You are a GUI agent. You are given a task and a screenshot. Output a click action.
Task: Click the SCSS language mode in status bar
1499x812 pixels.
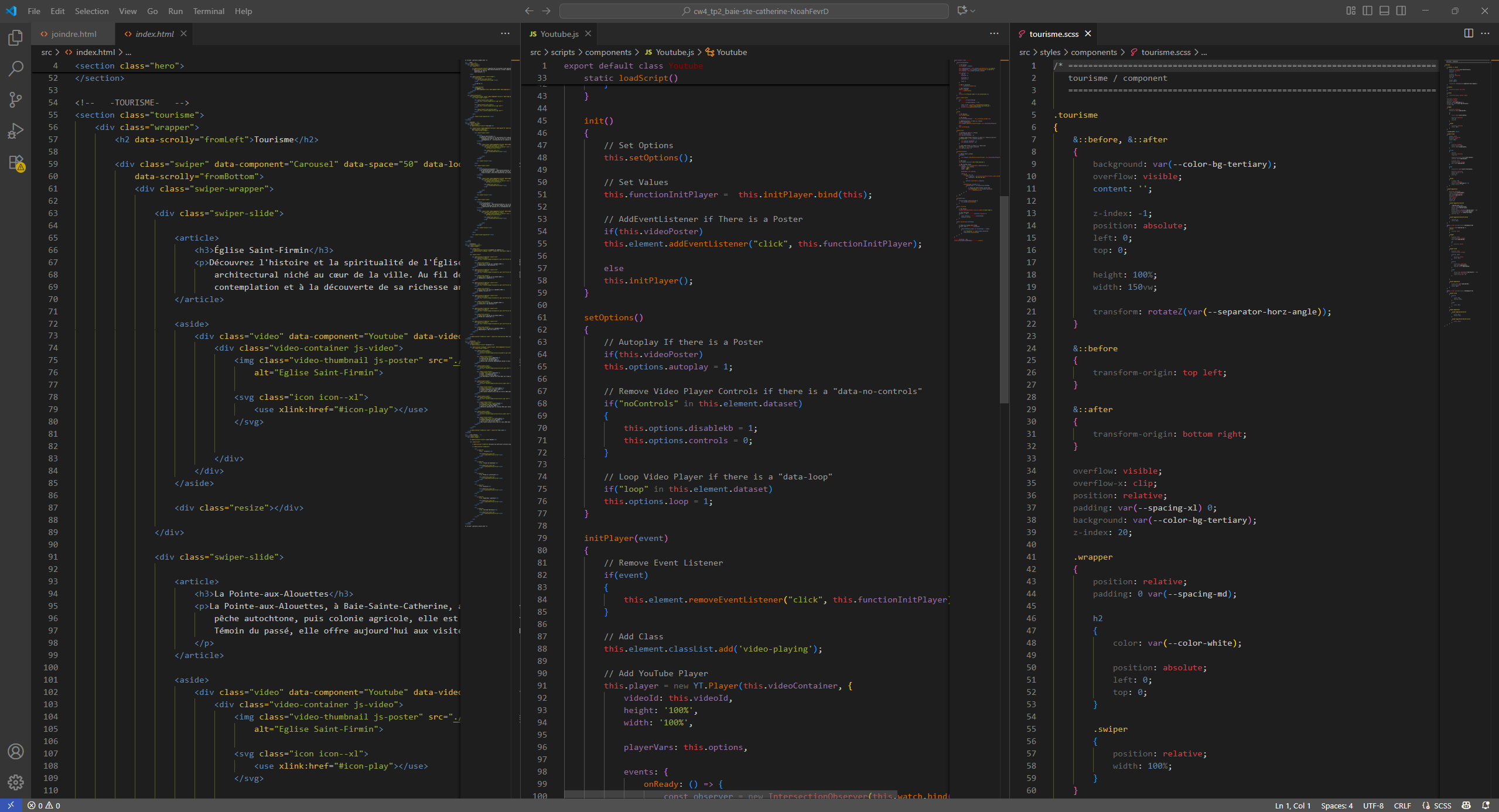click(1442, 806)
